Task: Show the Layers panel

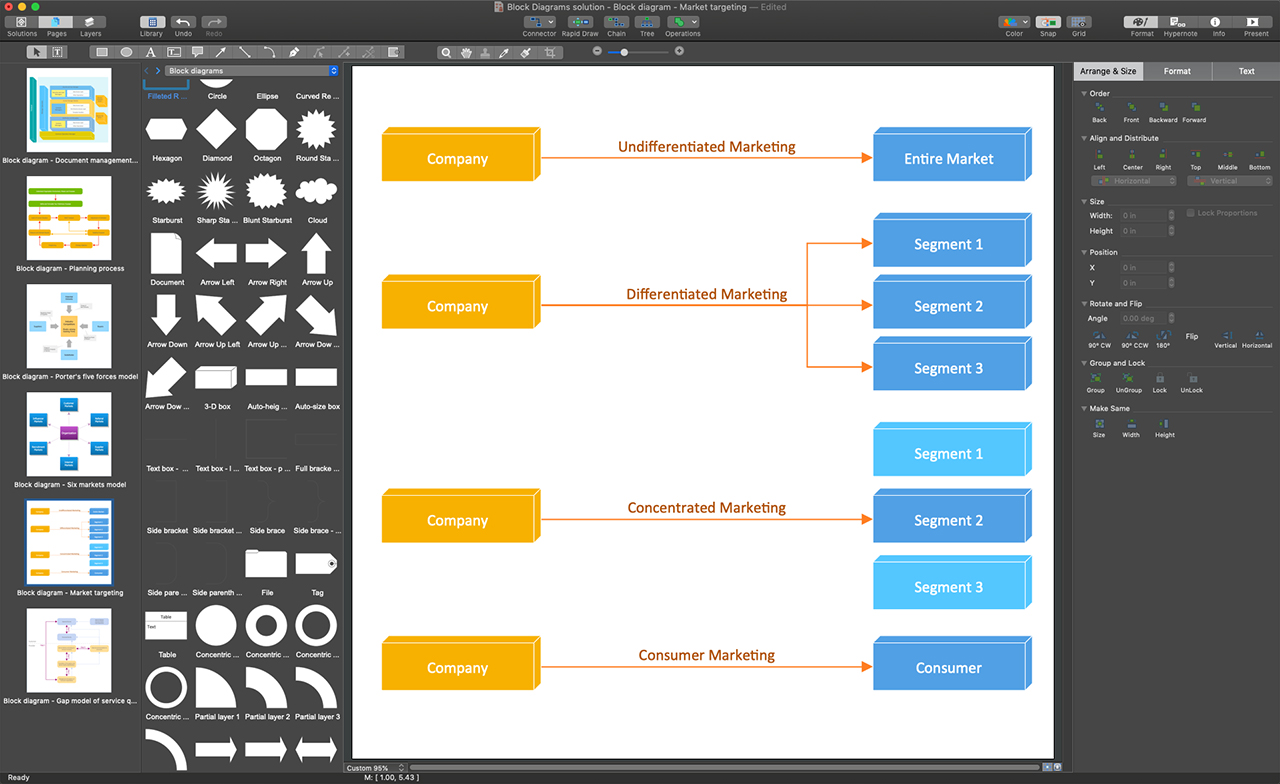Action: pyautogui.click(x=90, y=22)
